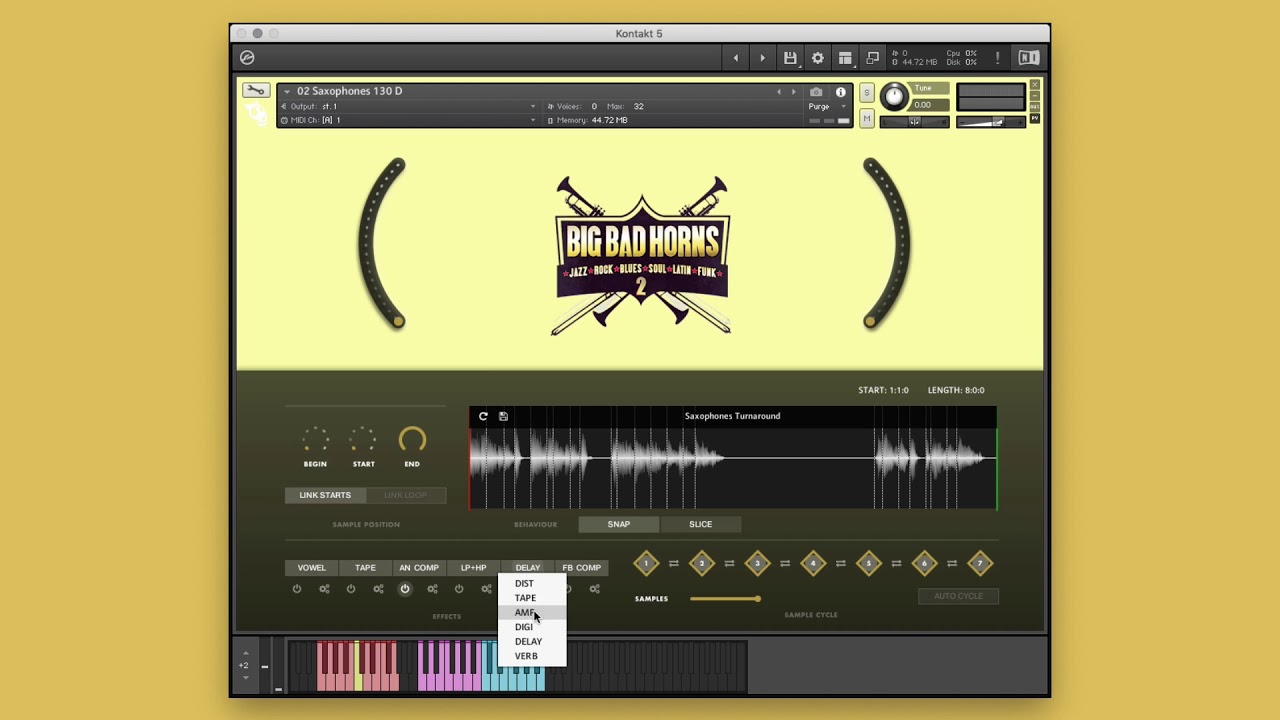Open LP+HP effect type selector
The width and height of the screenshot is (1280, 720).
[x=473, y=568]
